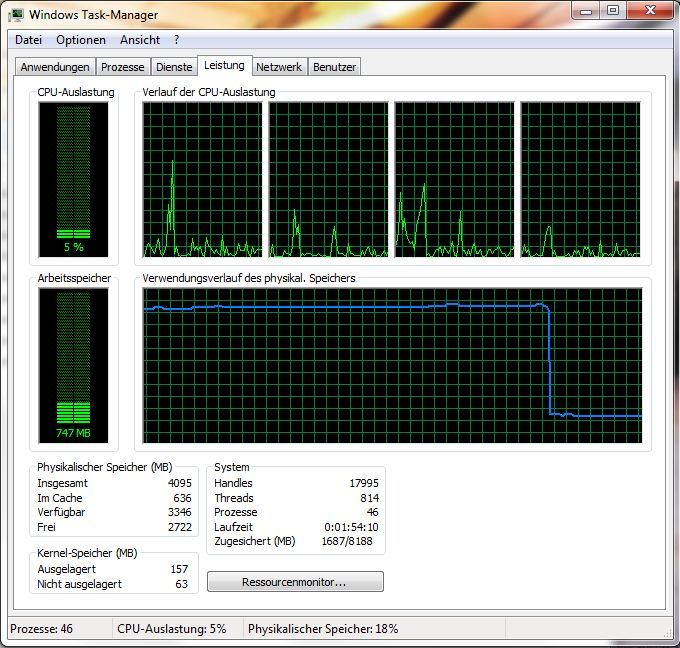Switch to the Anwendungen tab
Image resolution: width=680 pixels, height=648 pixels.
[x=55, y=67]
